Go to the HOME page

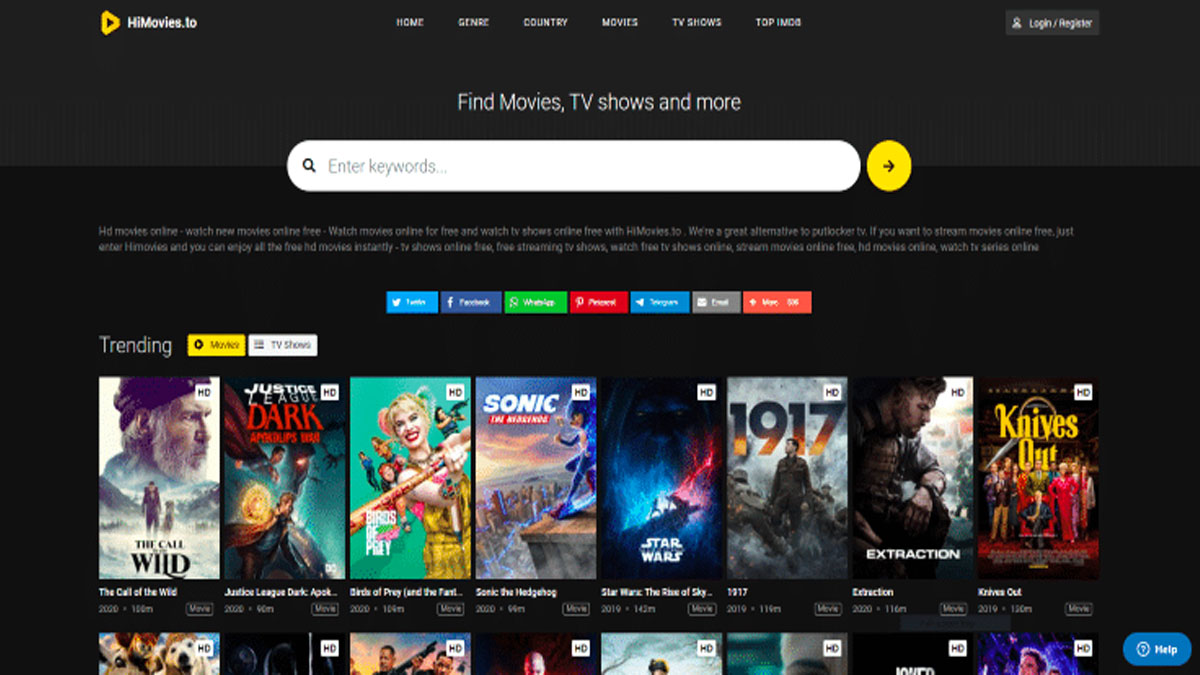(x=410, y=23)
